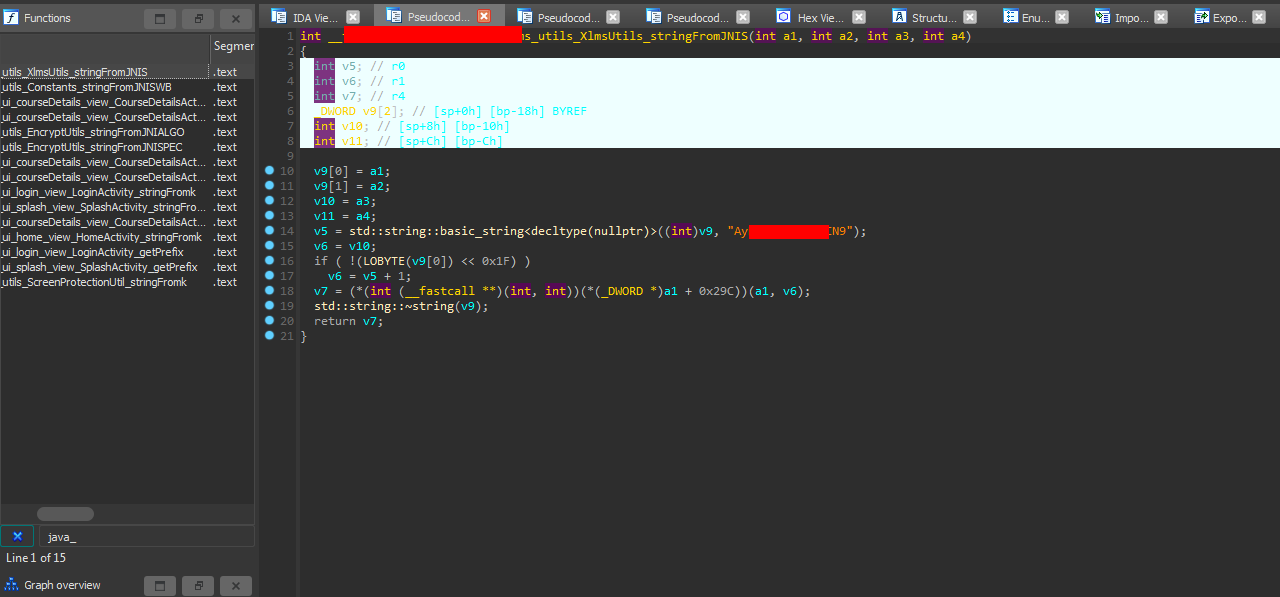Toggle breakpoint dot on line 11
1280x597 pixels.
click(269, 186)
